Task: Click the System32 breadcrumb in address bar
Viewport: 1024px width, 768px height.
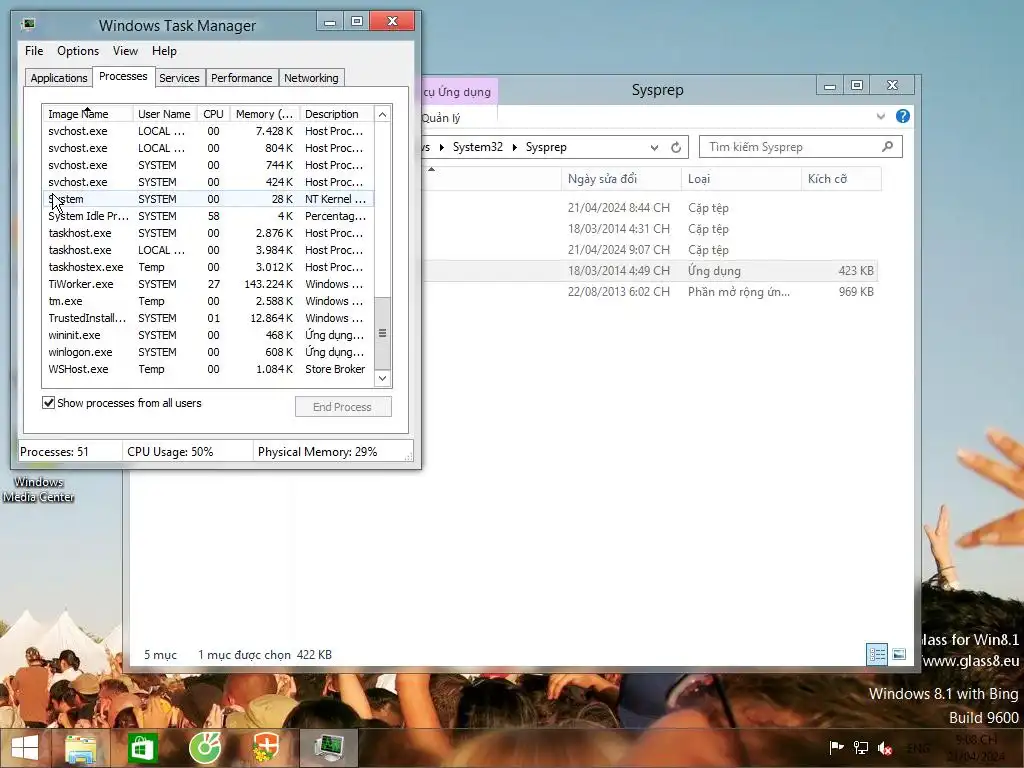Action: 477,148
